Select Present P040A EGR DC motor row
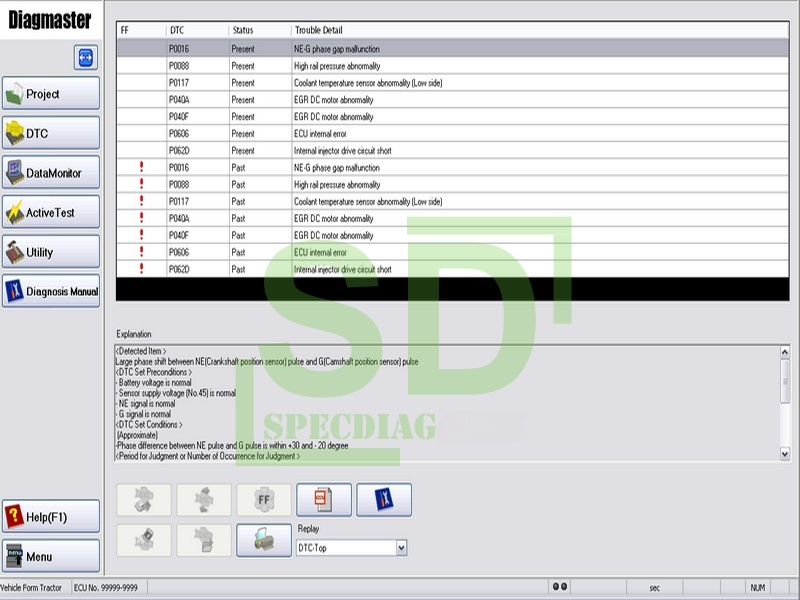800x600 pixels. tap(453, 99)
